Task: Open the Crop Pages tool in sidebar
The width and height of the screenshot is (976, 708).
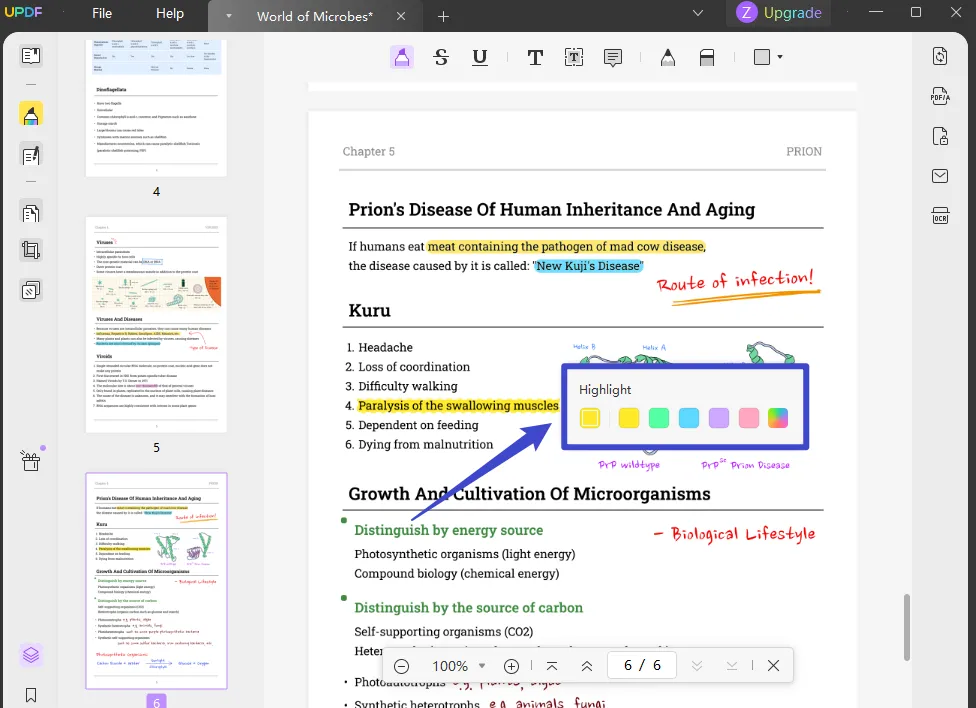Action: (x=30, y=250)
